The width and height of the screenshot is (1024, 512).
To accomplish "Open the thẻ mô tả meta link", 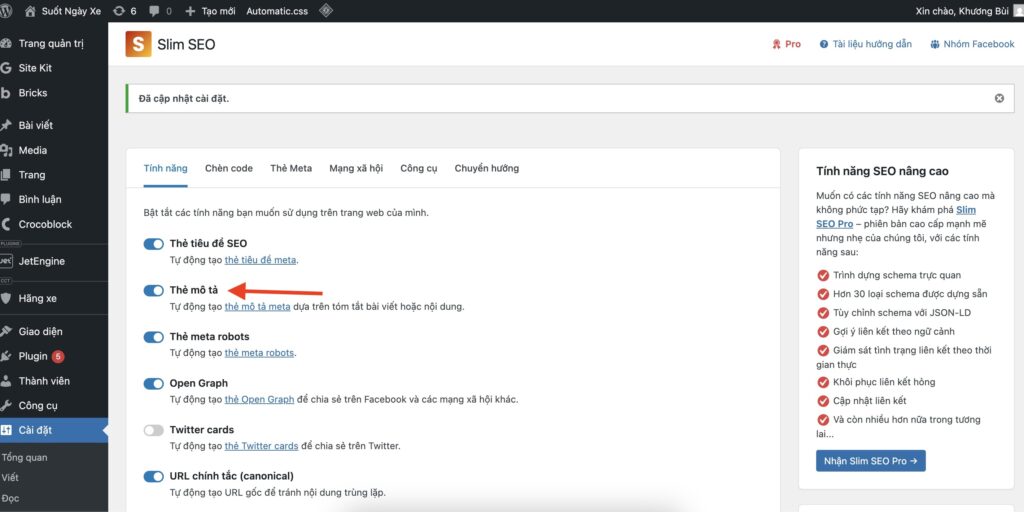I will [x=257, y=306].
